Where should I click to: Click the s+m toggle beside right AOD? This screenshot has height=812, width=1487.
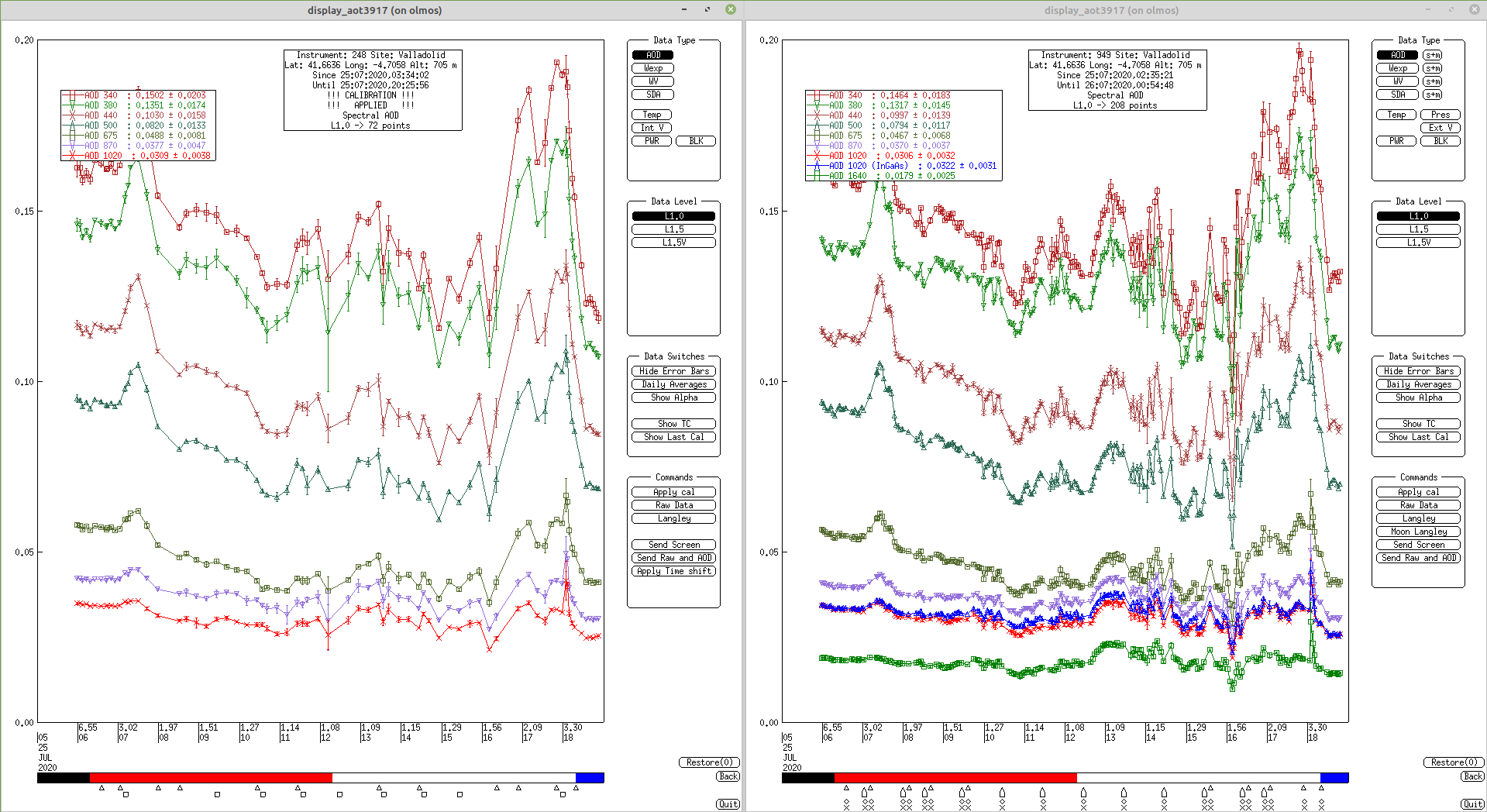pos(1433,55)
